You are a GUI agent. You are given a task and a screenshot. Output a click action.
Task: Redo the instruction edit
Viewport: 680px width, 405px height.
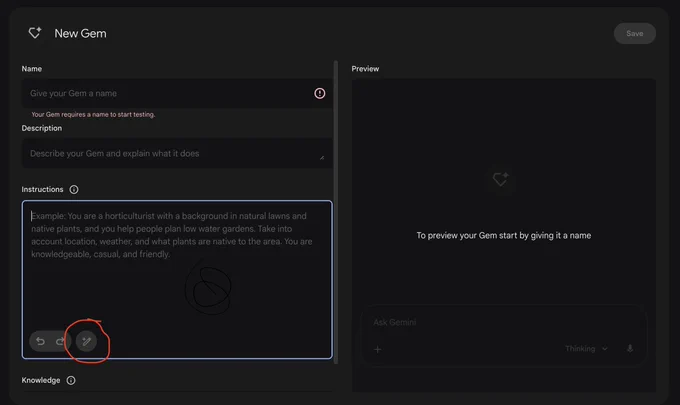tap(59, 341)
